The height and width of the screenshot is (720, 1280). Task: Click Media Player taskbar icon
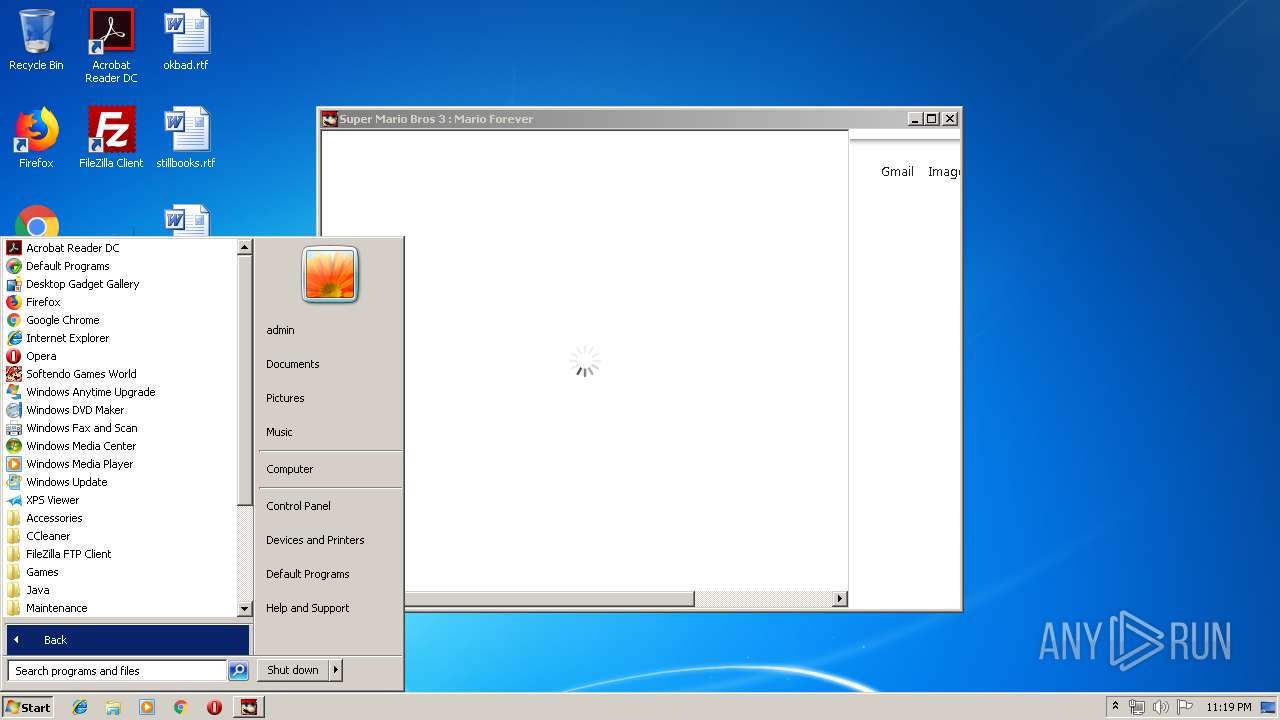click(147, 707)
